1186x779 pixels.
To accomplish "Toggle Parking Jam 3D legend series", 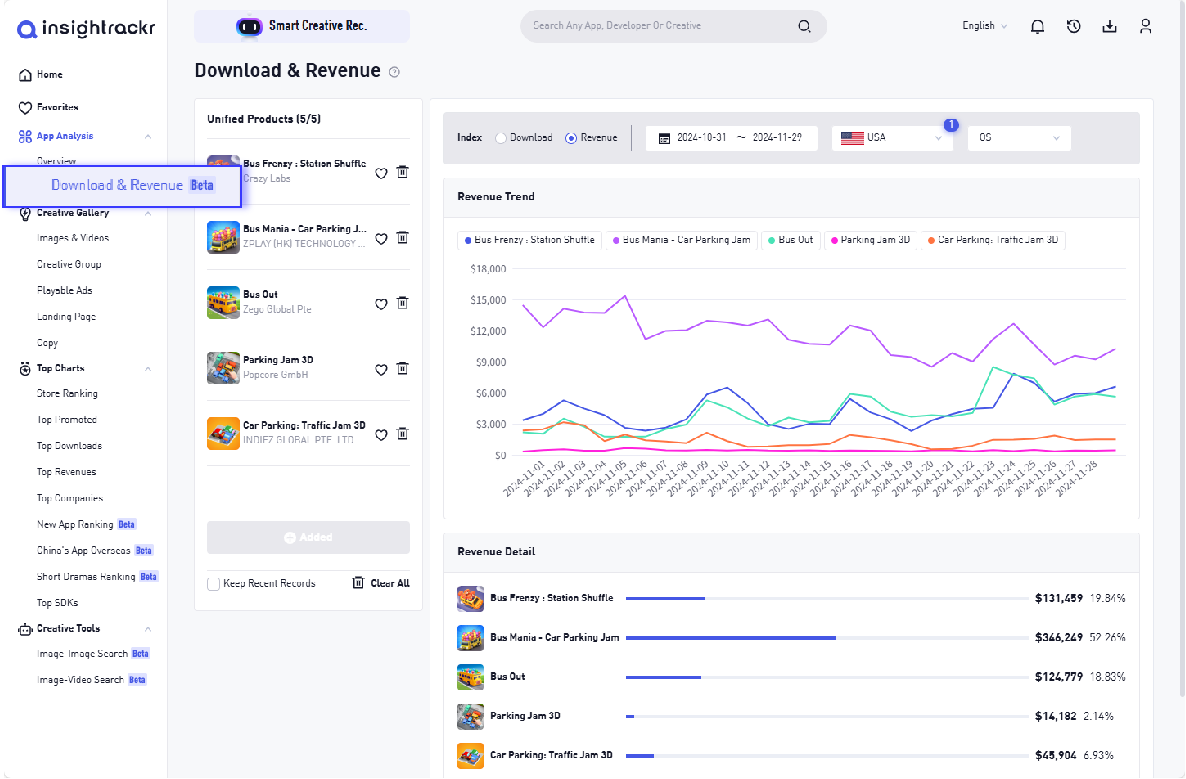I will pyautogui.click(x=871, y=241).
